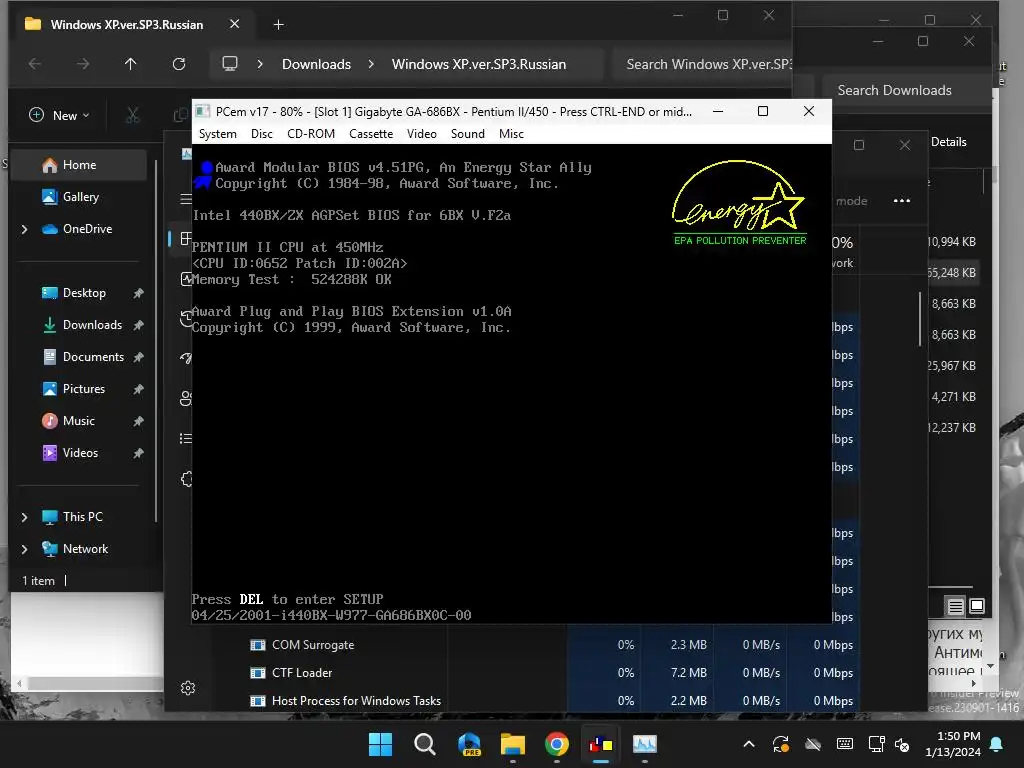This screenshot has width=1024, height=768.
Task: Select Network in the sidebar
Action: (85, 549)
